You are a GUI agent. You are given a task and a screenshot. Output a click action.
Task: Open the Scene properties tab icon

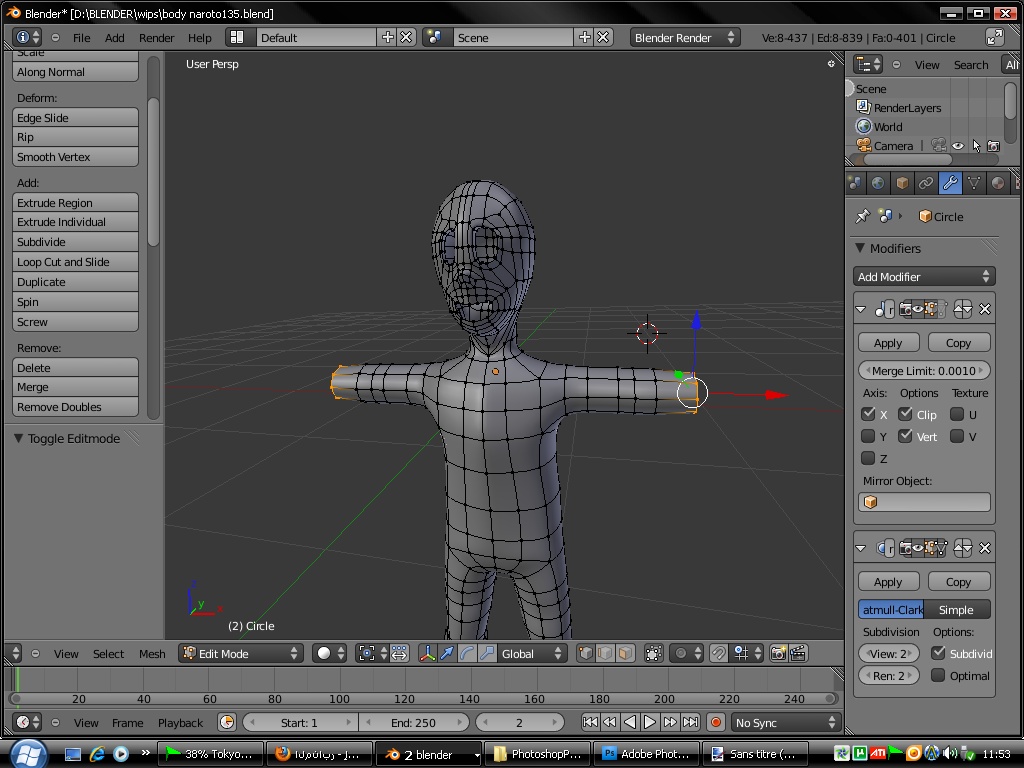point(854,184)
